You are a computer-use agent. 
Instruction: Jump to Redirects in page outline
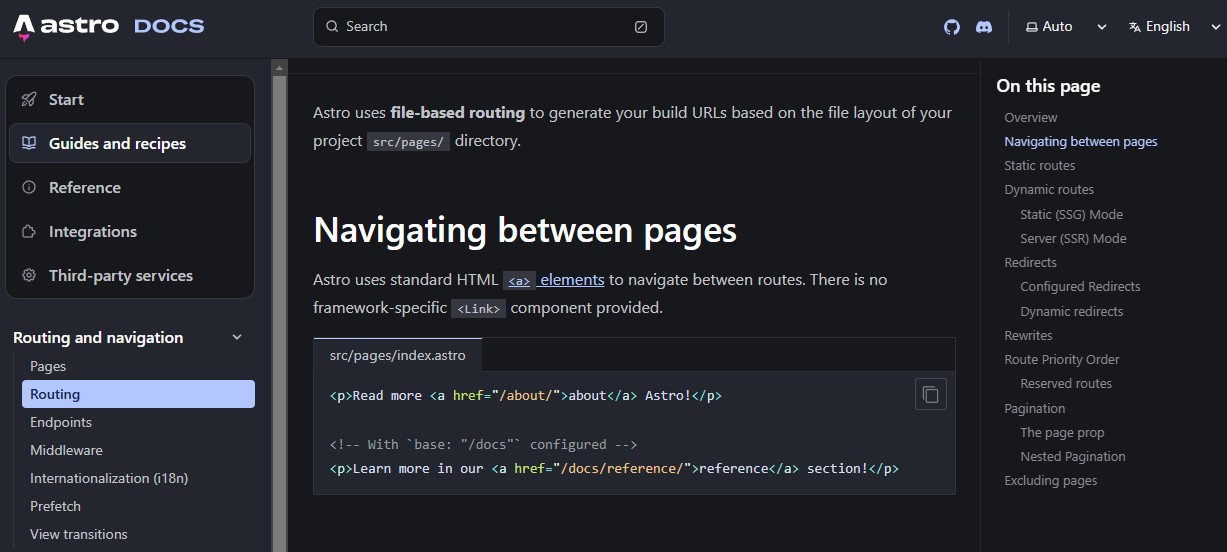tap(1030, 262)
